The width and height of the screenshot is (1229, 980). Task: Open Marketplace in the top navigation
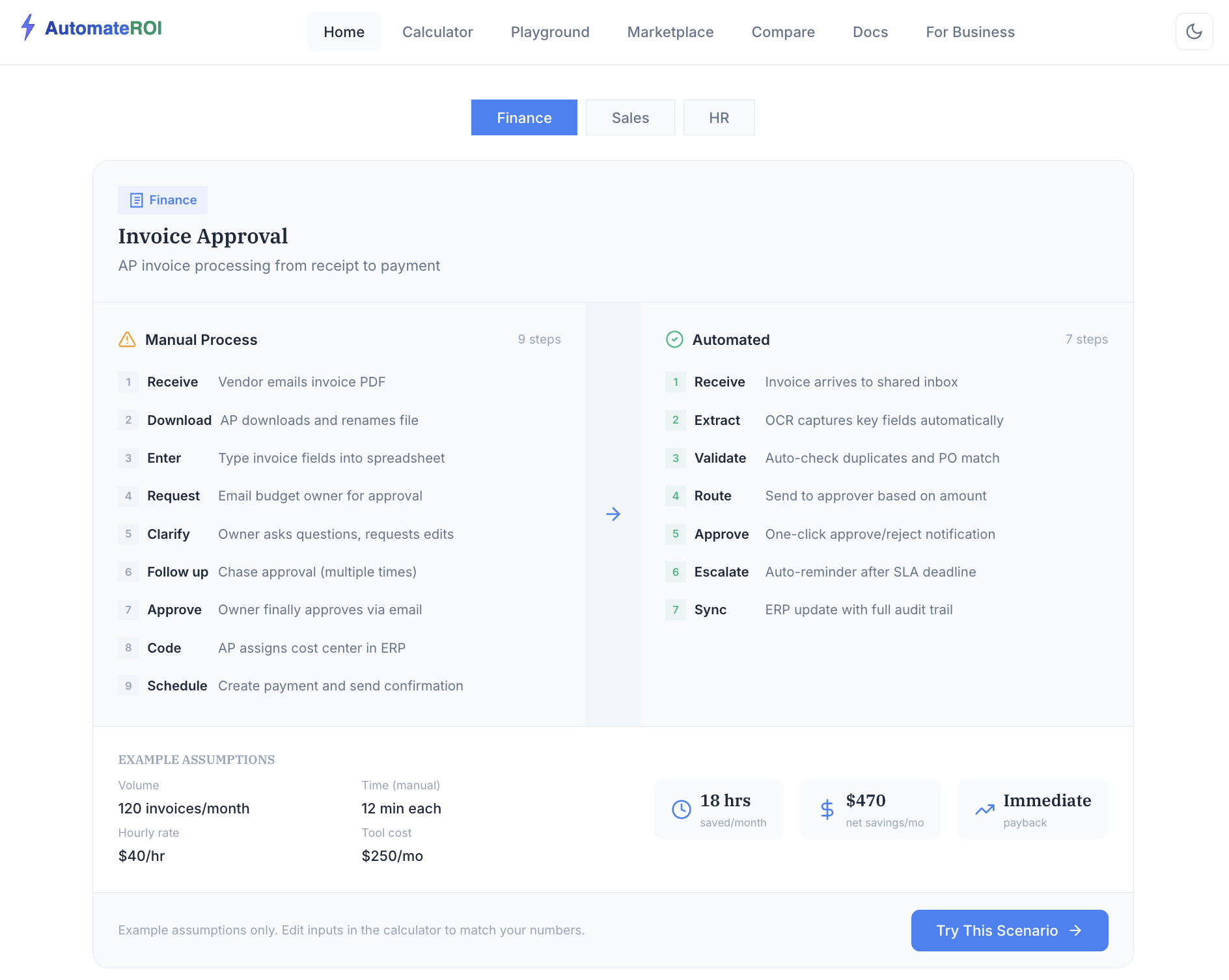(670, 32)
